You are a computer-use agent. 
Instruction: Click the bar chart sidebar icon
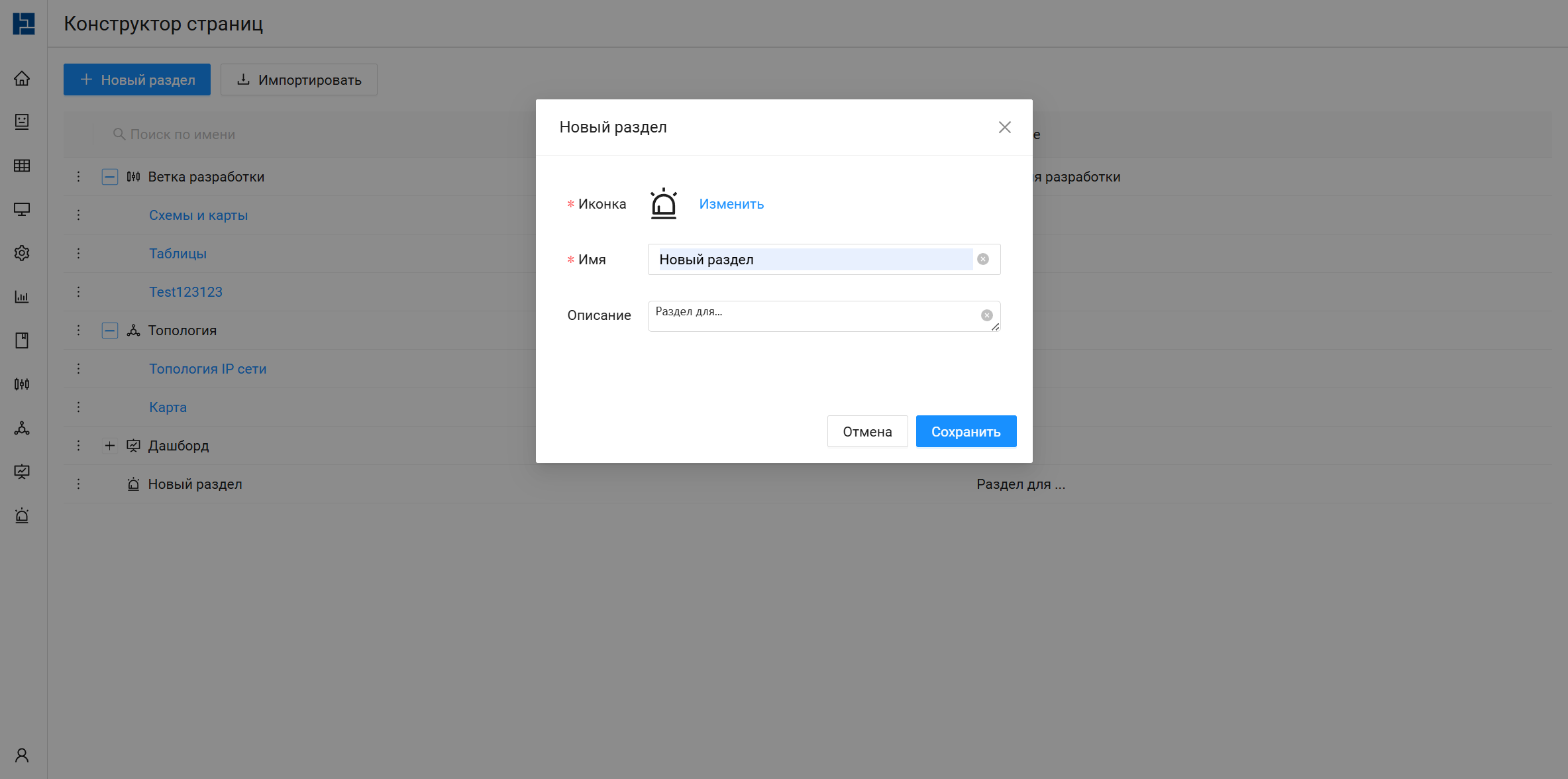[x=22, y=297]
